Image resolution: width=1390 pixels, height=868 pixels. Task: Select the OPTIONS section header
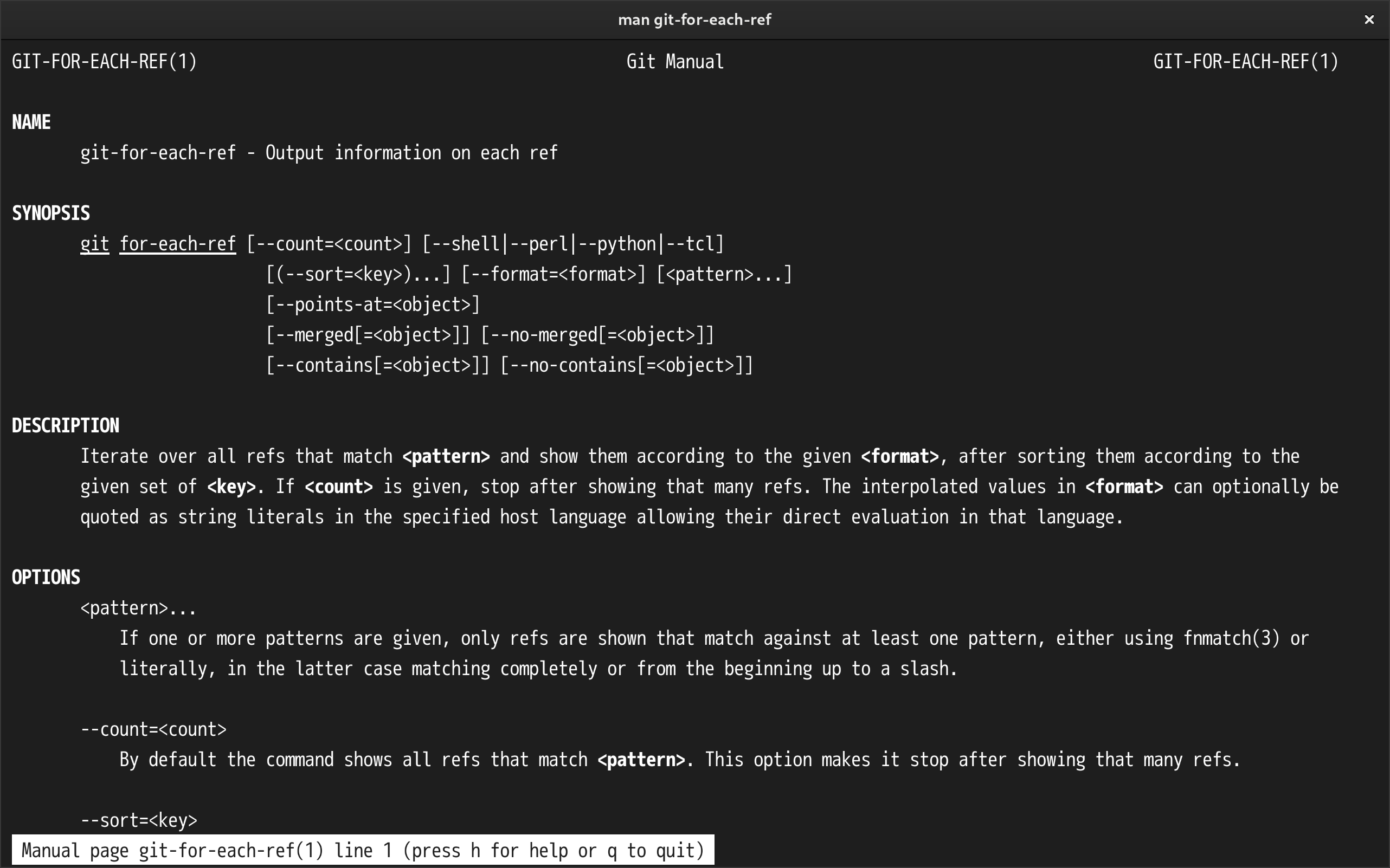click(x=46, y=577)
